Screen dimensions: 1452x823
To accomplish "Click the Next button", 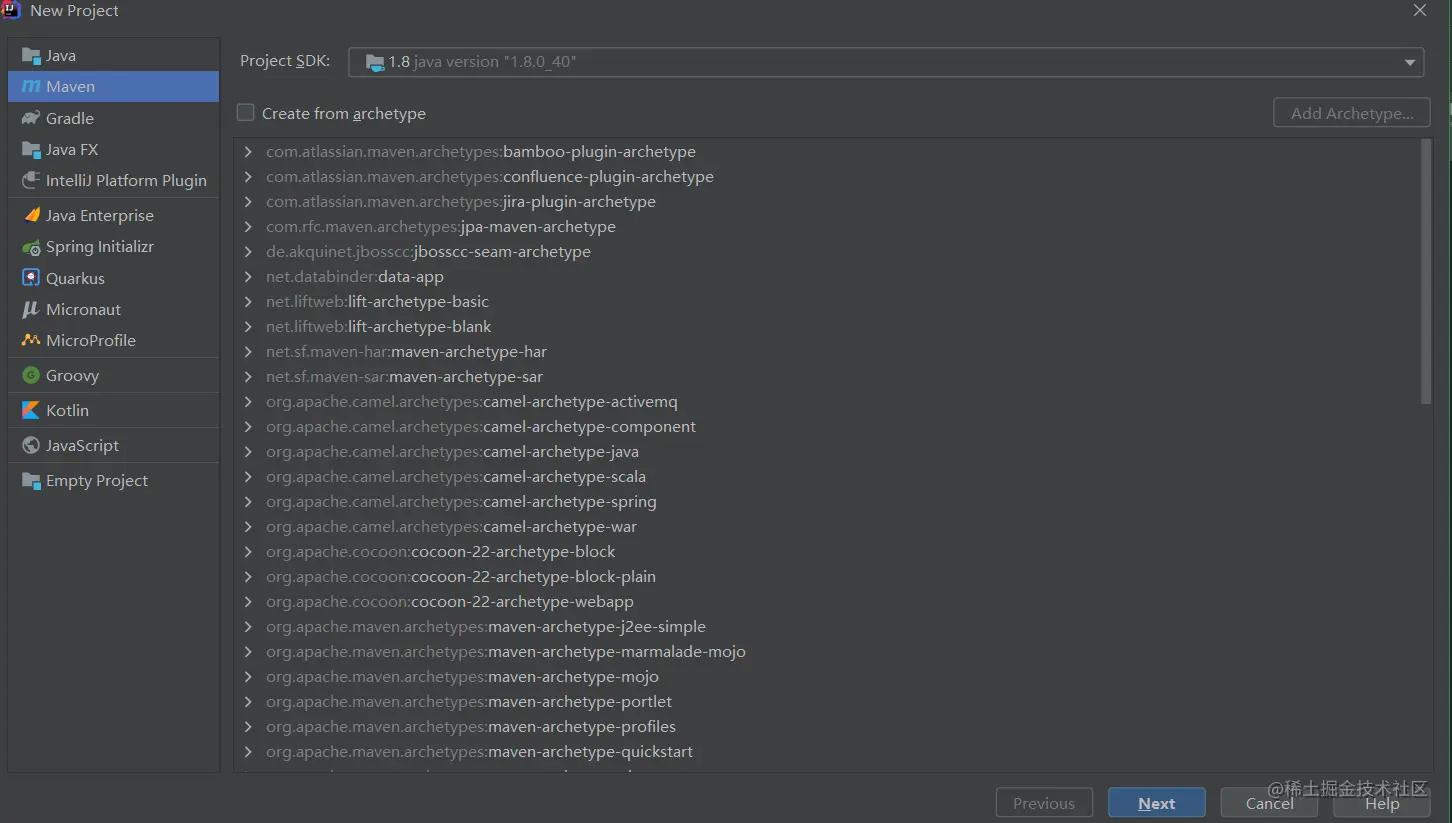I will point(1156,803).
